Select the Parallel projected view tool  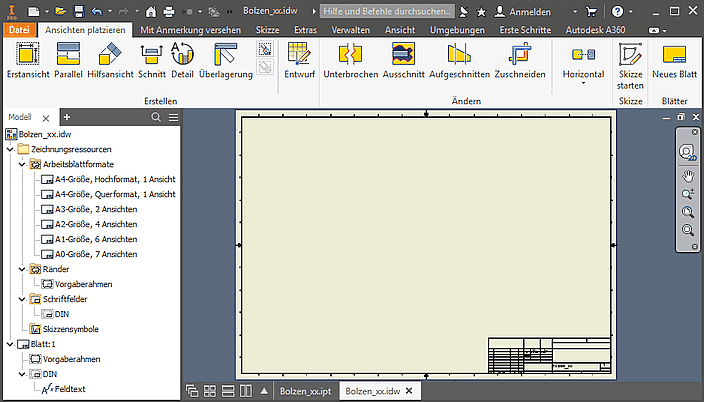[x=69, y=61]
